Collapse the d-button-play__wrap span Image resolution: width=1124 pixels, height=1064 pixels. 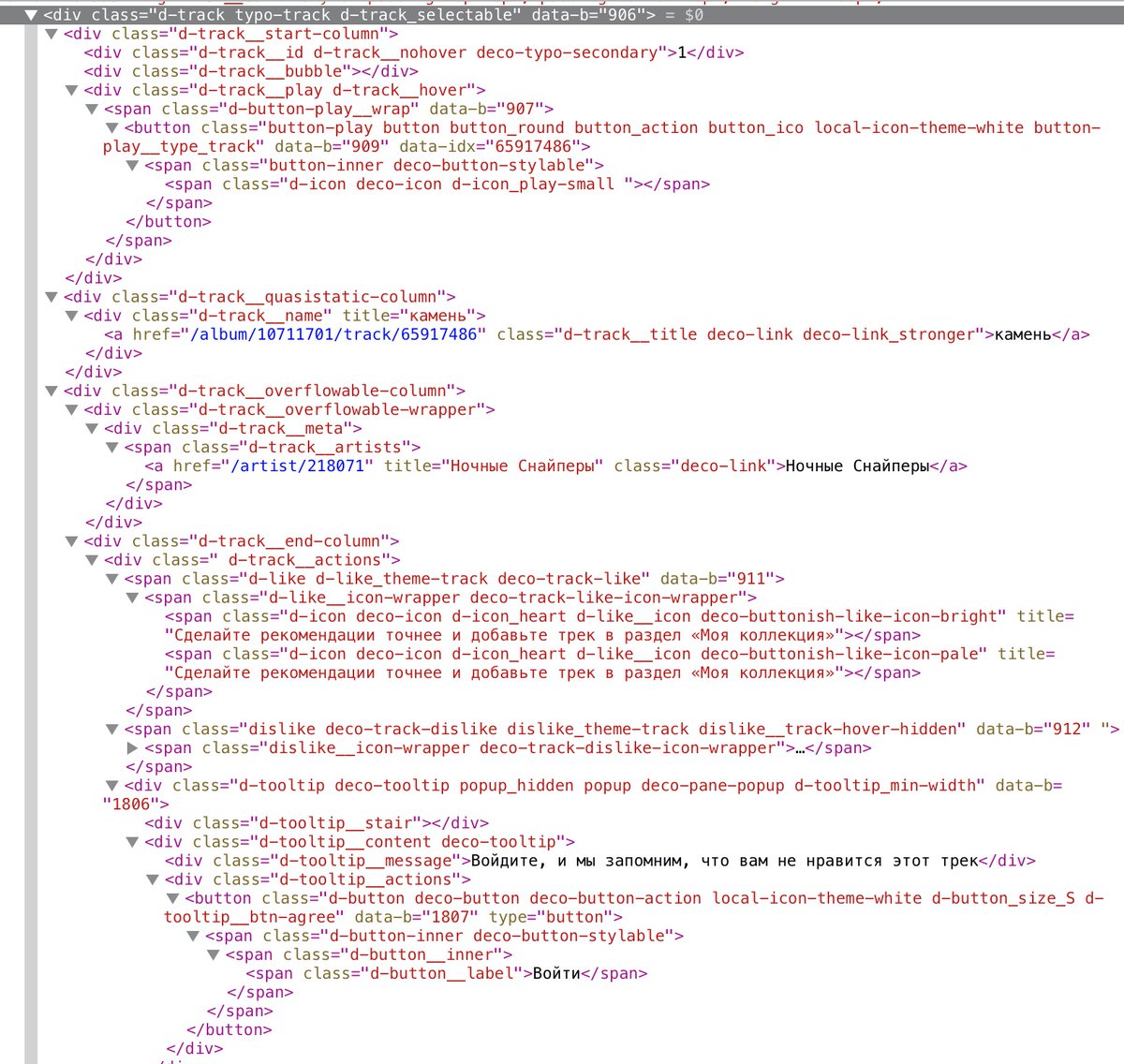point(92,109)
